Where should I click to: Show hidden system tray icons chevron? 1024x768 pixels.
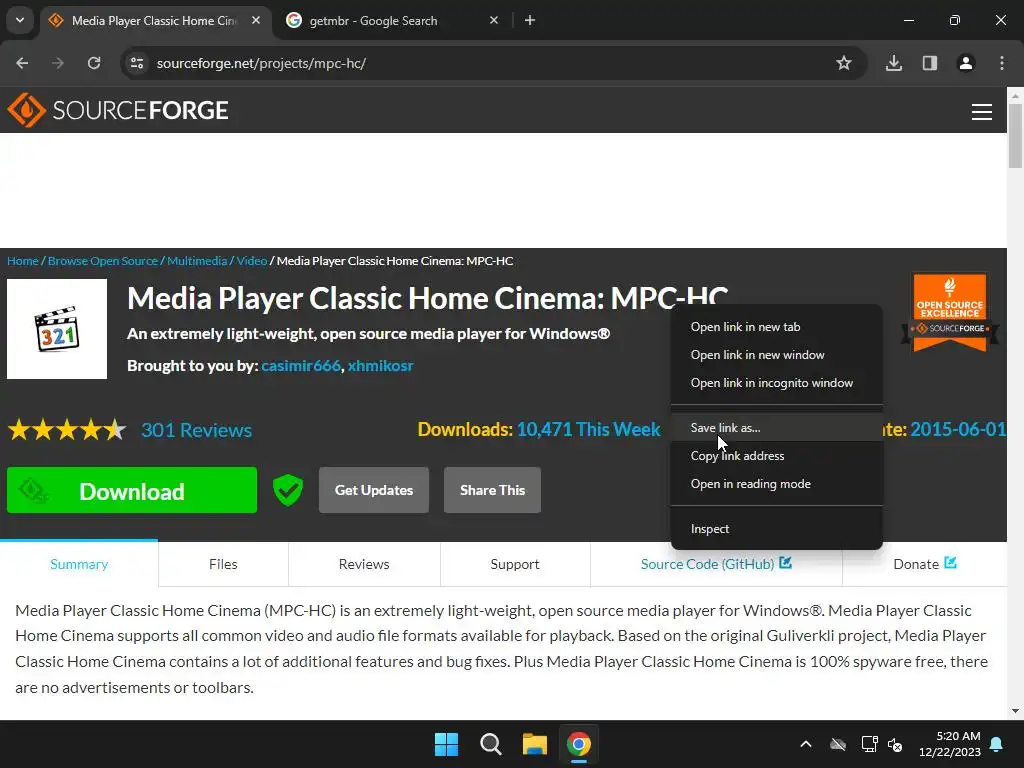click(x=806, y=744)
